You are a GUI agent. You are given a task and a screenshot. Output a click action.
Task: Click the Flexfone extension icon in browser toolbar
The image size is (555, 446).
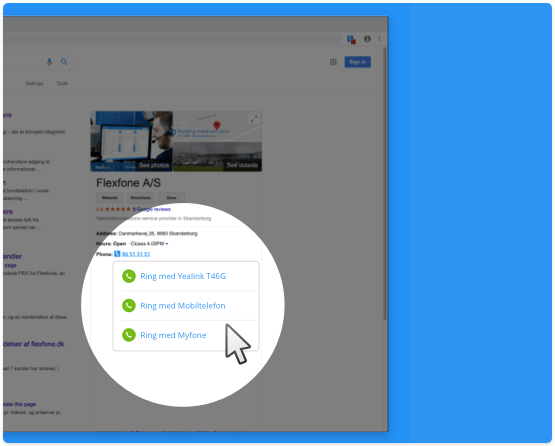[351, 39]
